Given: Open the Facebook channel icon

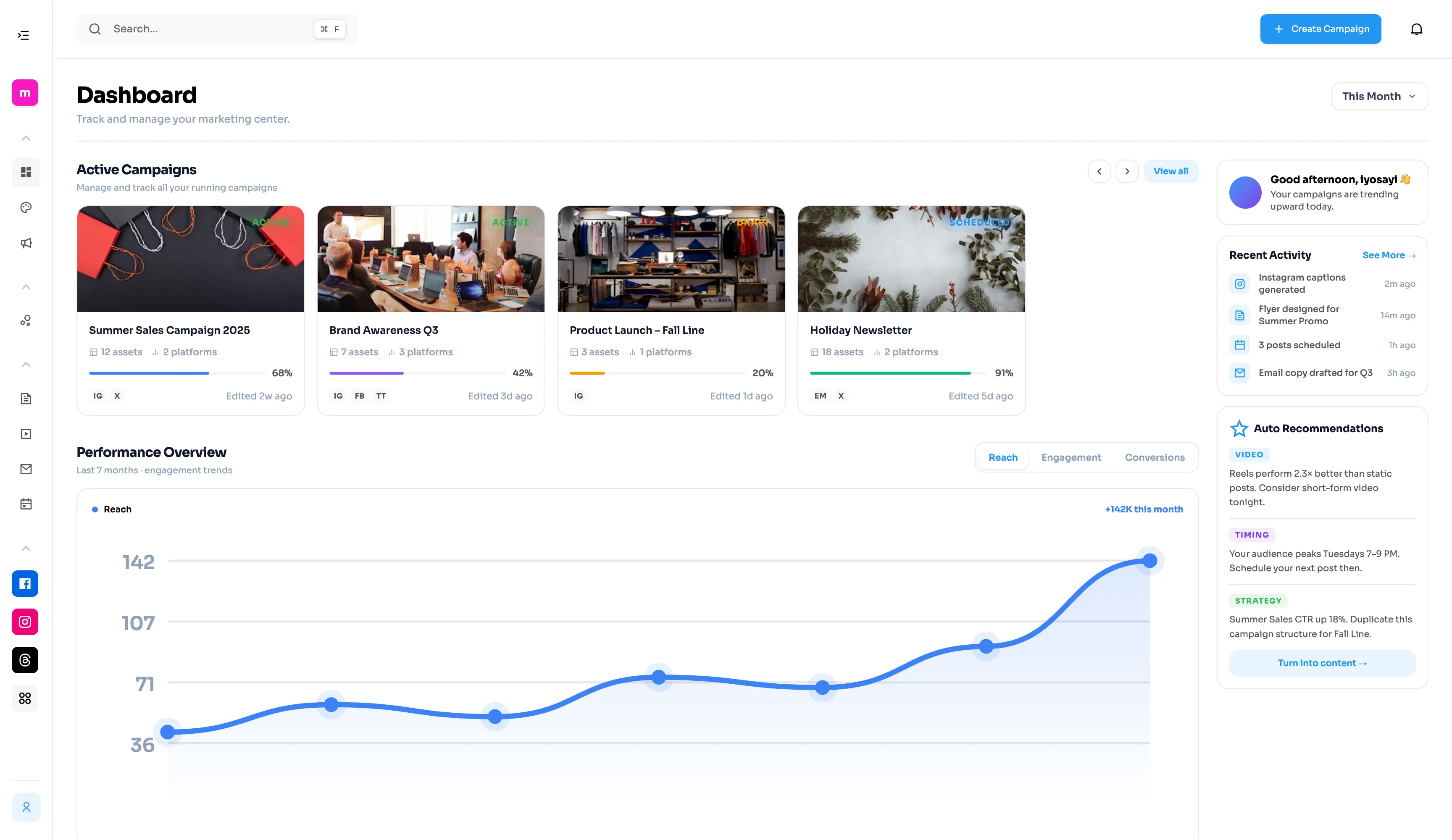Looking at the screenshot, I should coord(25,584).
